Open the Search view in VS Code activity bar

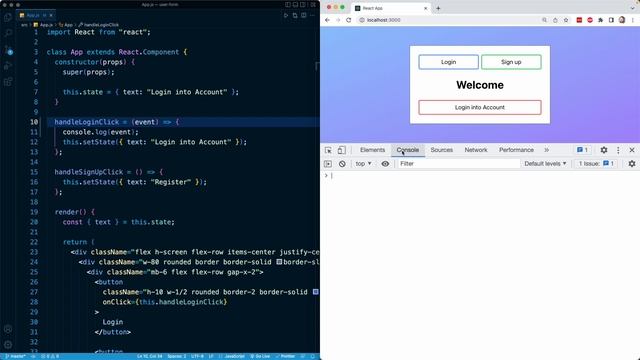[8, 33]
